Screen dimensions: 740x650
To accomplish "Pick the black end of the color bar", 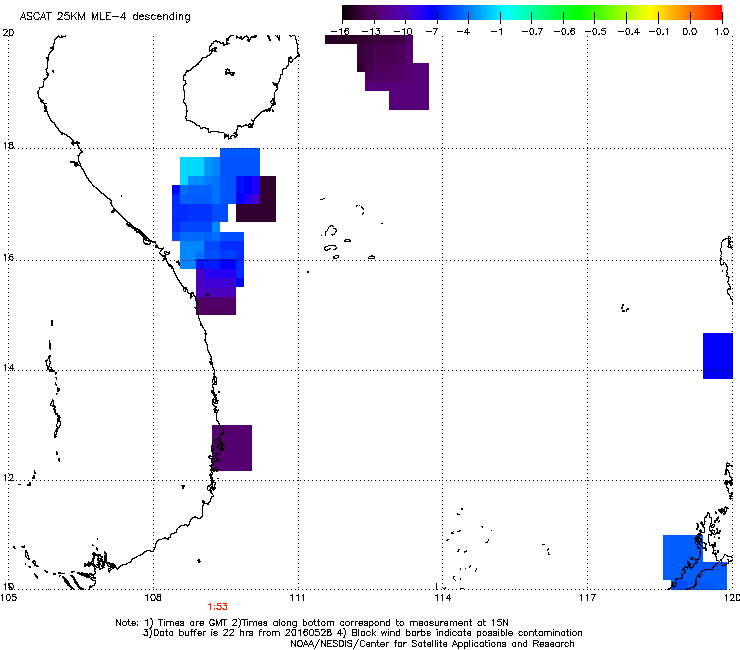I will tap(349, 13).
